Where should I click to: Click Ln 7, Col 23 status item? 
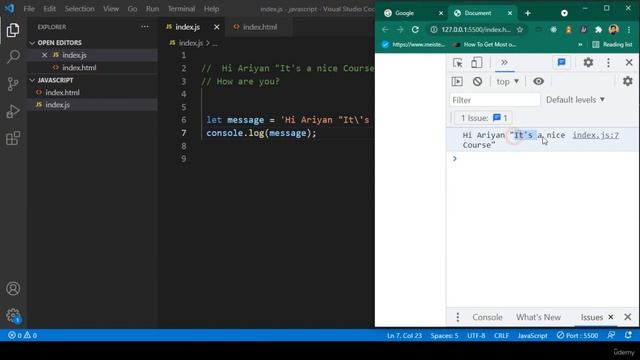[x=404, y=336]
